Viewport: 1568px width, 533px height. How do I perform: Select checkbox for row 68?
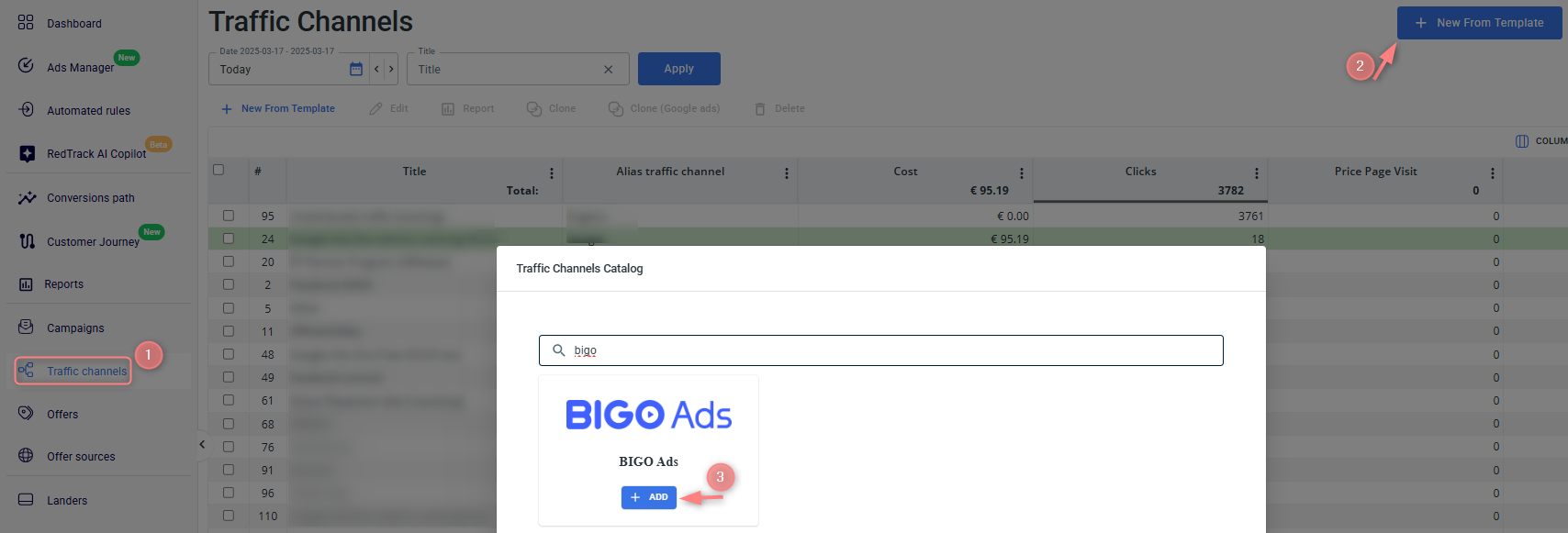point(229,424)
